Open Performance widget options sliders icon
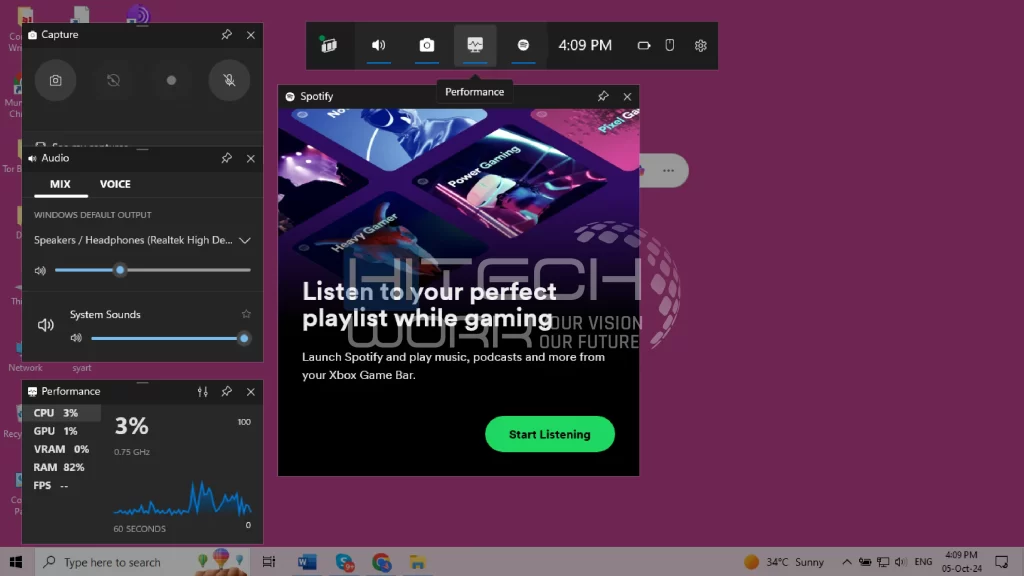This screenshot has height=576, width=1024. coord(203,392)
